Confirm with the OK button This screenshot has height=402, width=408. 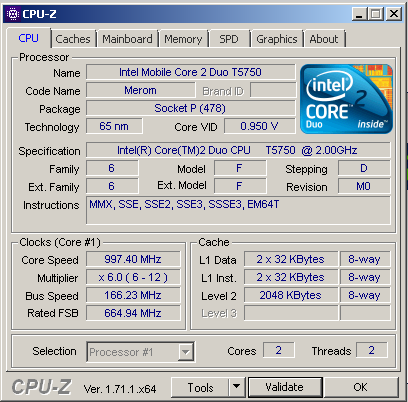(x=361, y=387)
